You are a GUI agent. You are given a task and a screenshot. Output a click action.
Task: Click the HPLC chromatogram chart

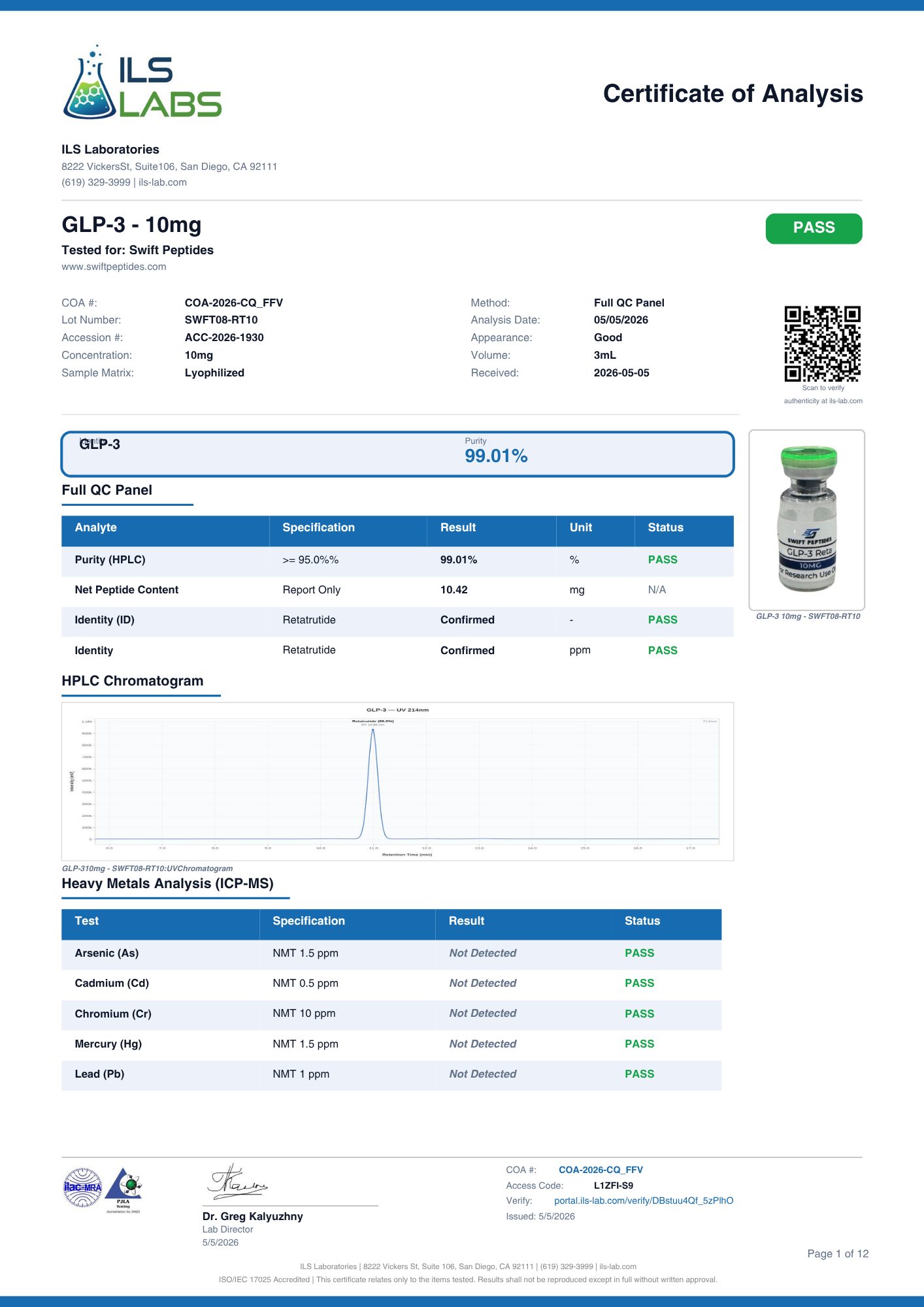coord(397,782)
